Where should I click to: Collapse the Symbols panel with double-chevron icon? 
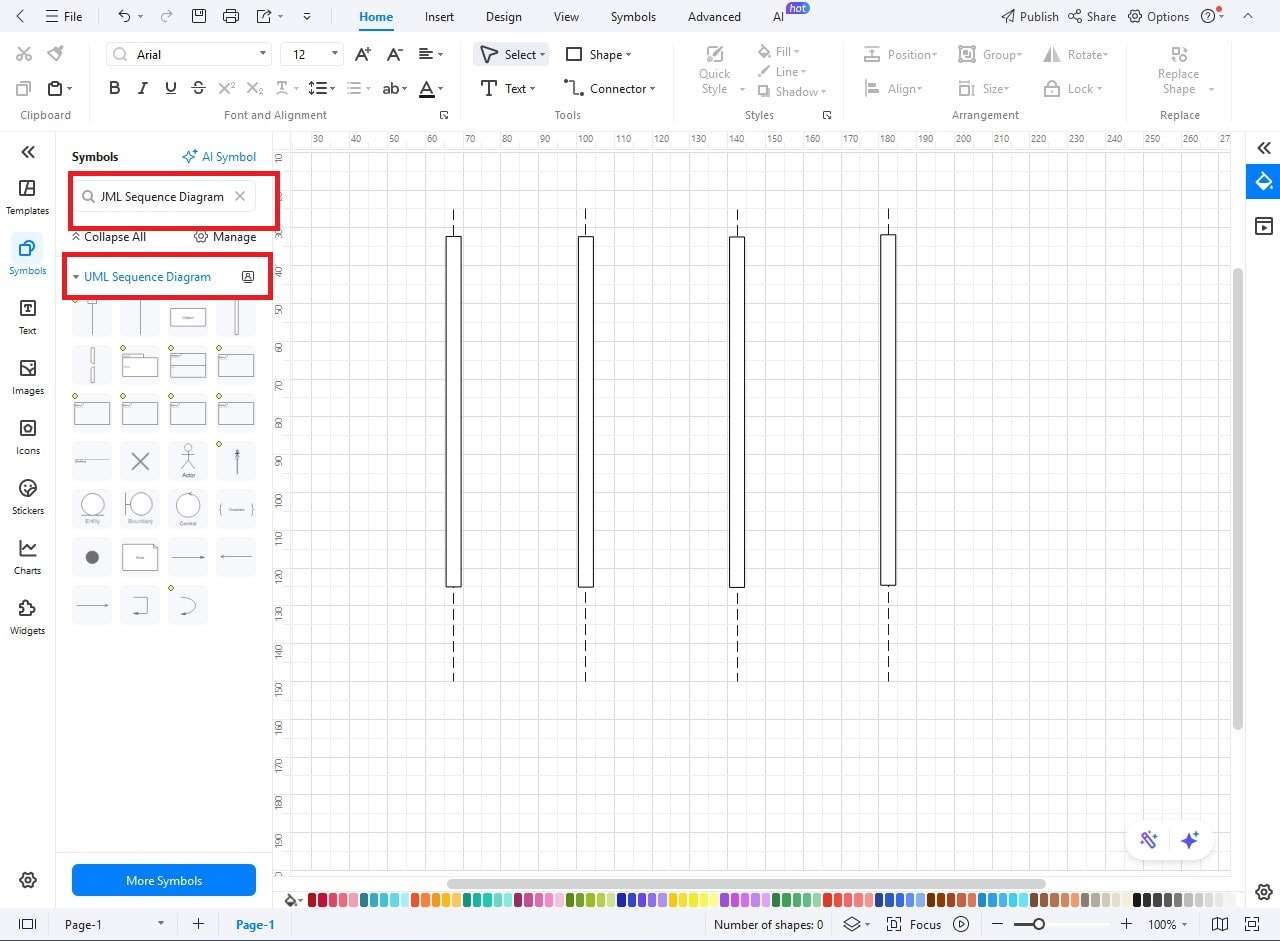click(x=28, y=152)
